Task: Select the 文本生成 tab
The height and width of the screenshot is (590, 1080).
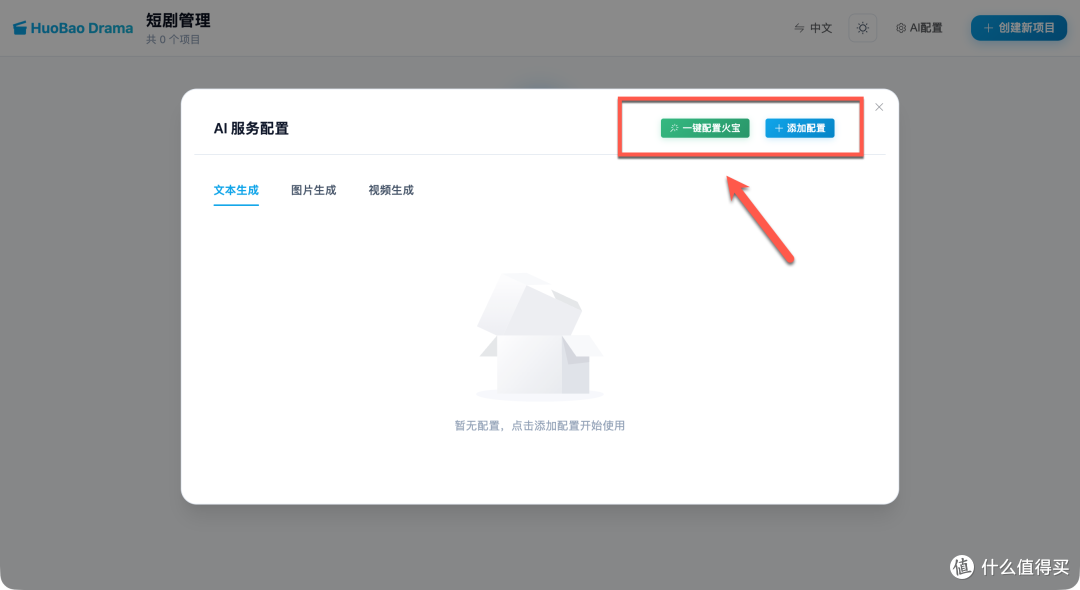Action: (236, 191)
